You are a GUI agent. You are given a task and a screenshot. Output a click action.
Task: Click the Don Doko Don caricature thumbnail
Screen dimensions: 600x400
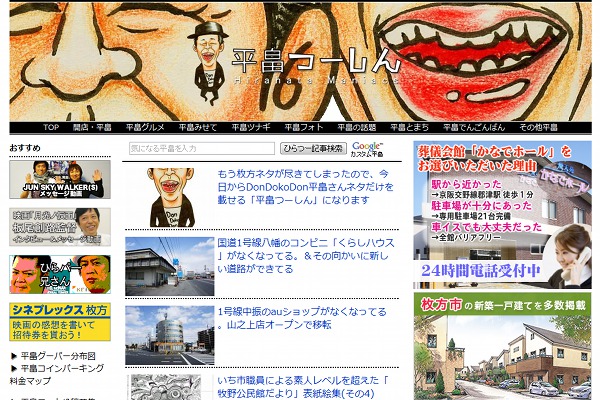(169, 195)
